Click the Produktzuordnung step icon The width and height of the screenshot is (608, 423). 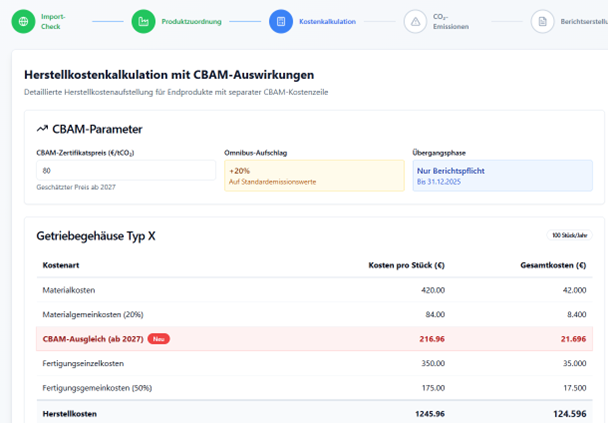pyautogui.click(x=145, y=21)
